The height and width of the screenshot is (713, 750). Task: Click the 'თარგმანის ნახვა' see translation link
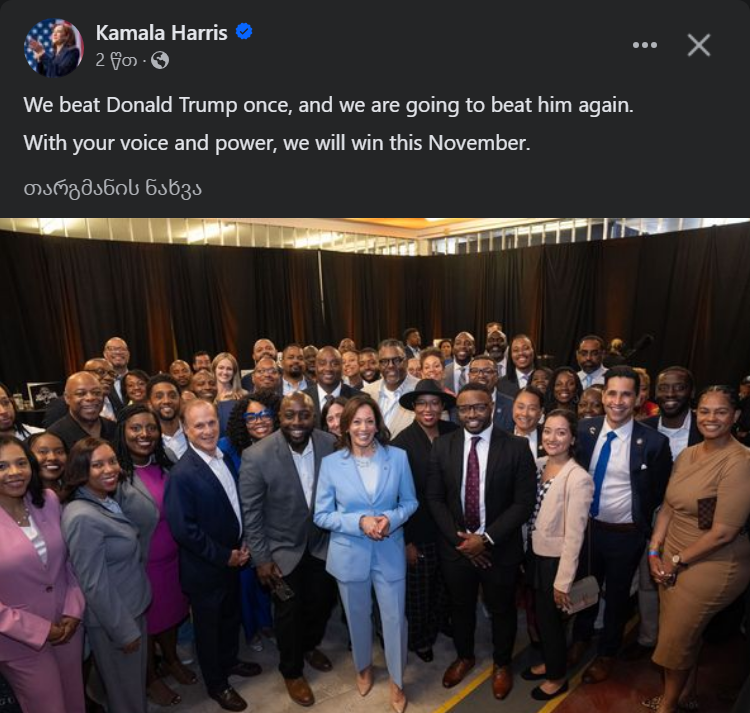pos(113,189)
